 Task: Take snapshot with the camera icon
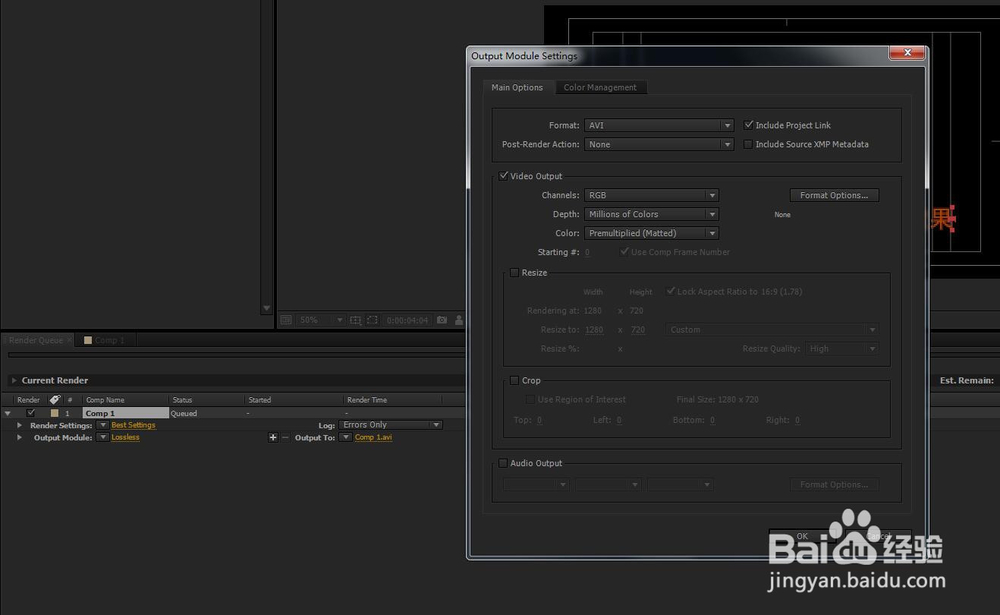[x=442, y=320]
